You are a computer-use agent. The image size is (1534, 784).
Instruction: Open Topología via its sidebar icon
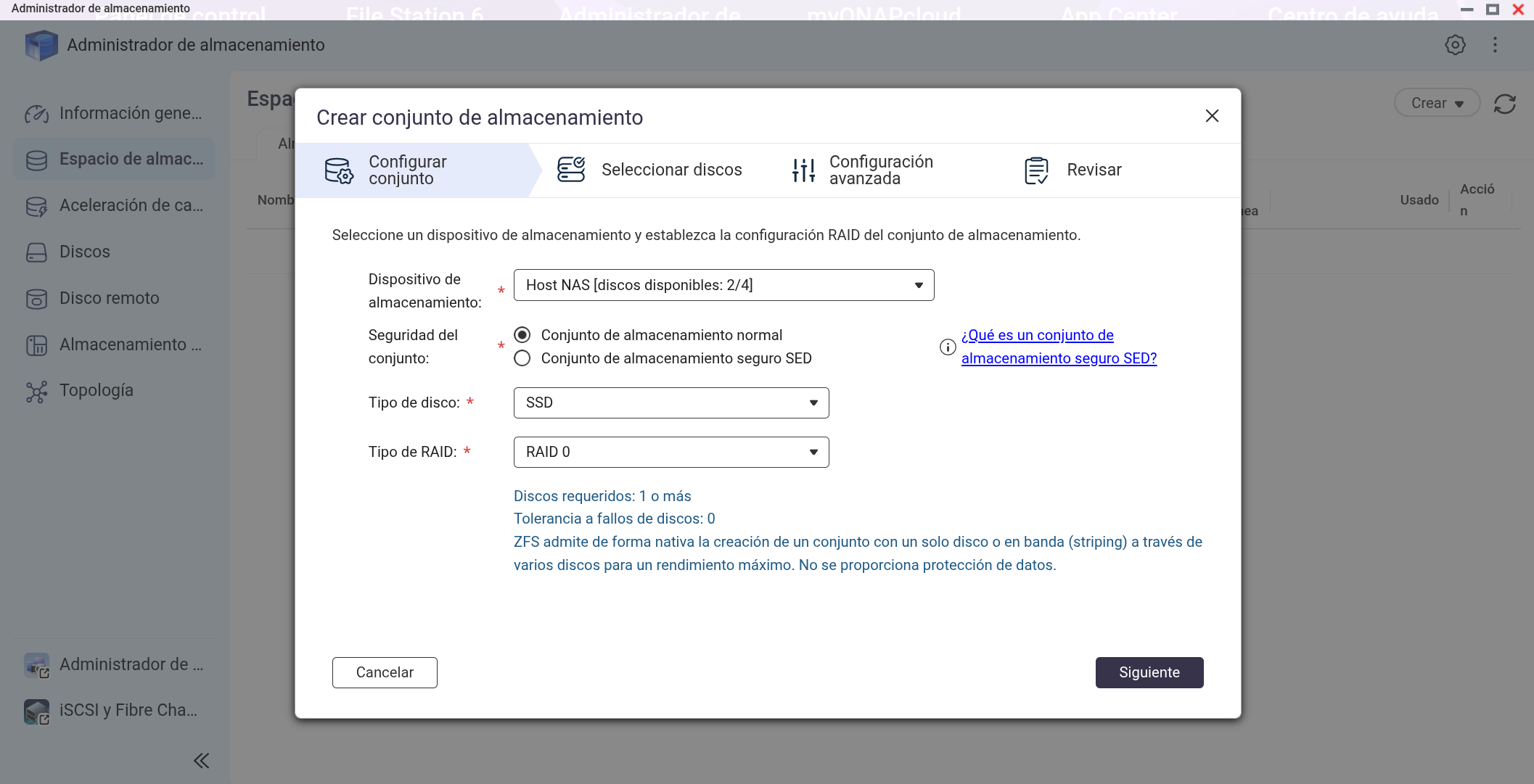coord(36,392)
